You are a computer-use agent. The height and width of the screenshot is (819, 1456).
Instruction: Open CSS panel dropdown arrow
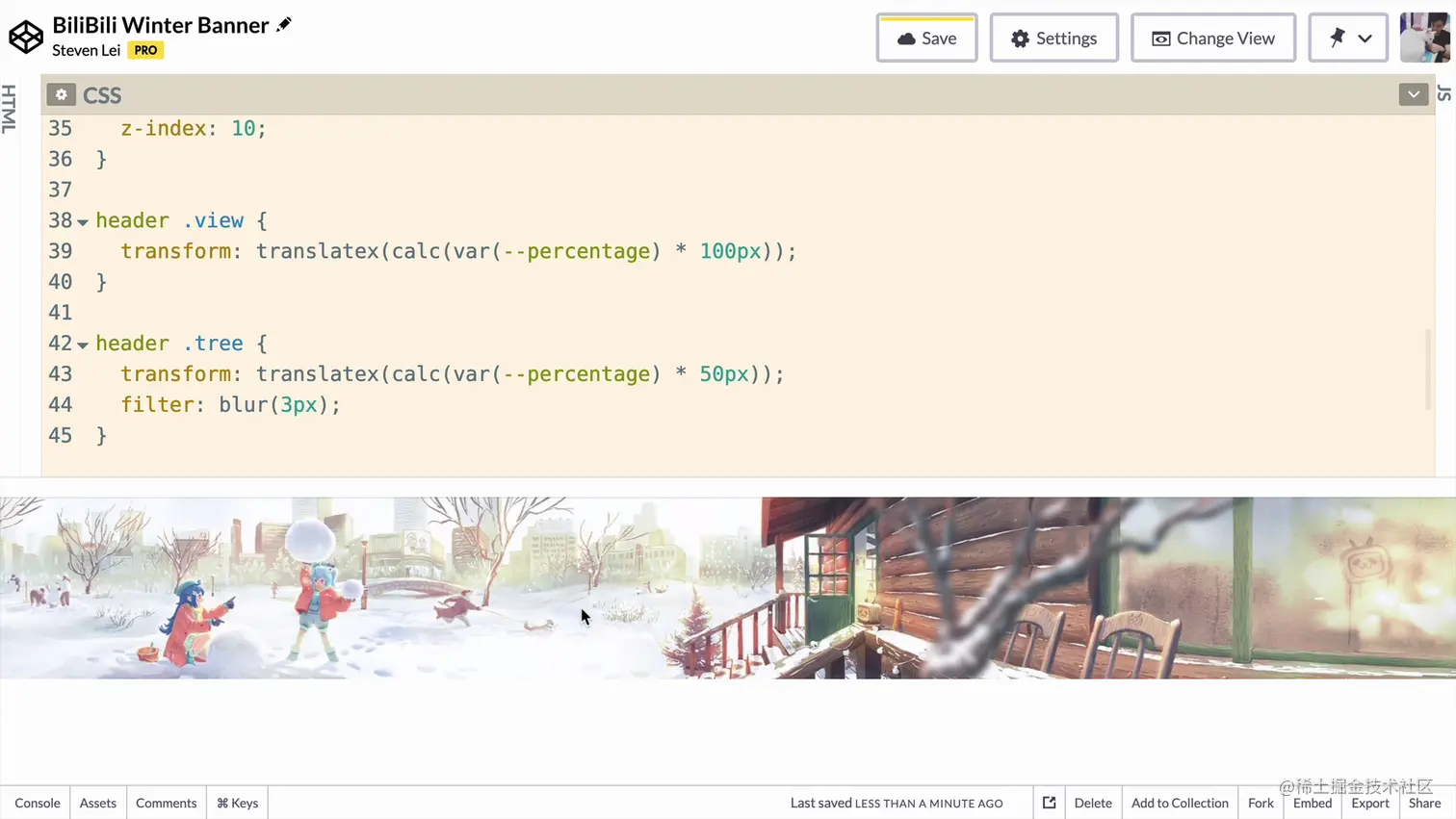1413,94
